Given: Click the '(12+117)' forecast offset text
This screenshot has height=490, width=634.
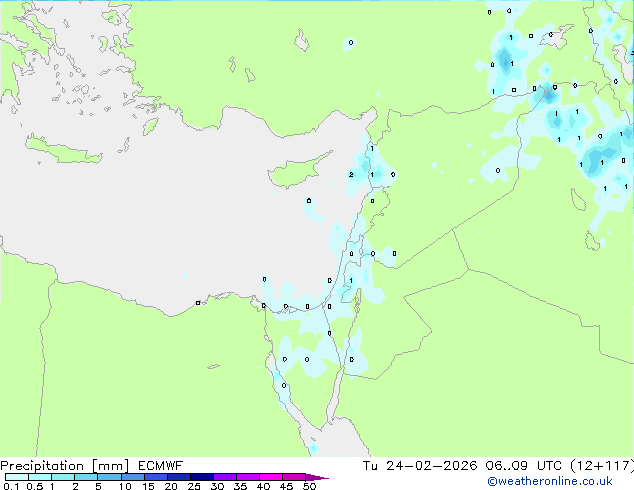Looking at the screenshot, I should (602, 466).
